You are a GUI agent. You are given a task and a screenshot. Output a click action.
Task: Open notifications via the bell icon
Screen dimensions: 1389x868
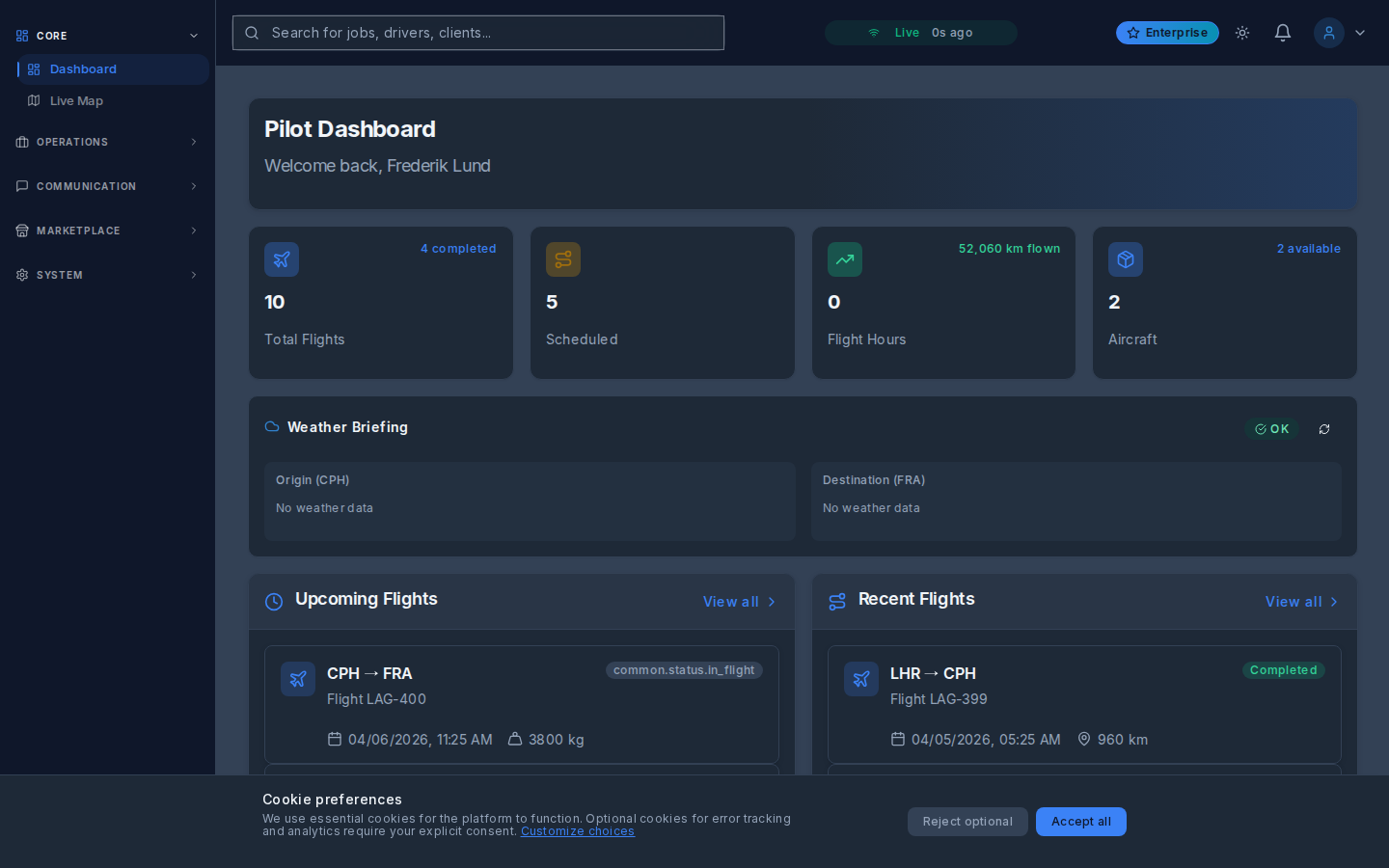click(x=1283, y=32)
